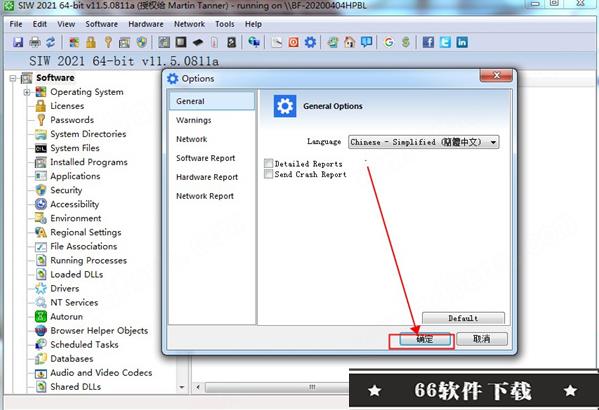Click the red circle toolbar icon

tap(293, 42)
